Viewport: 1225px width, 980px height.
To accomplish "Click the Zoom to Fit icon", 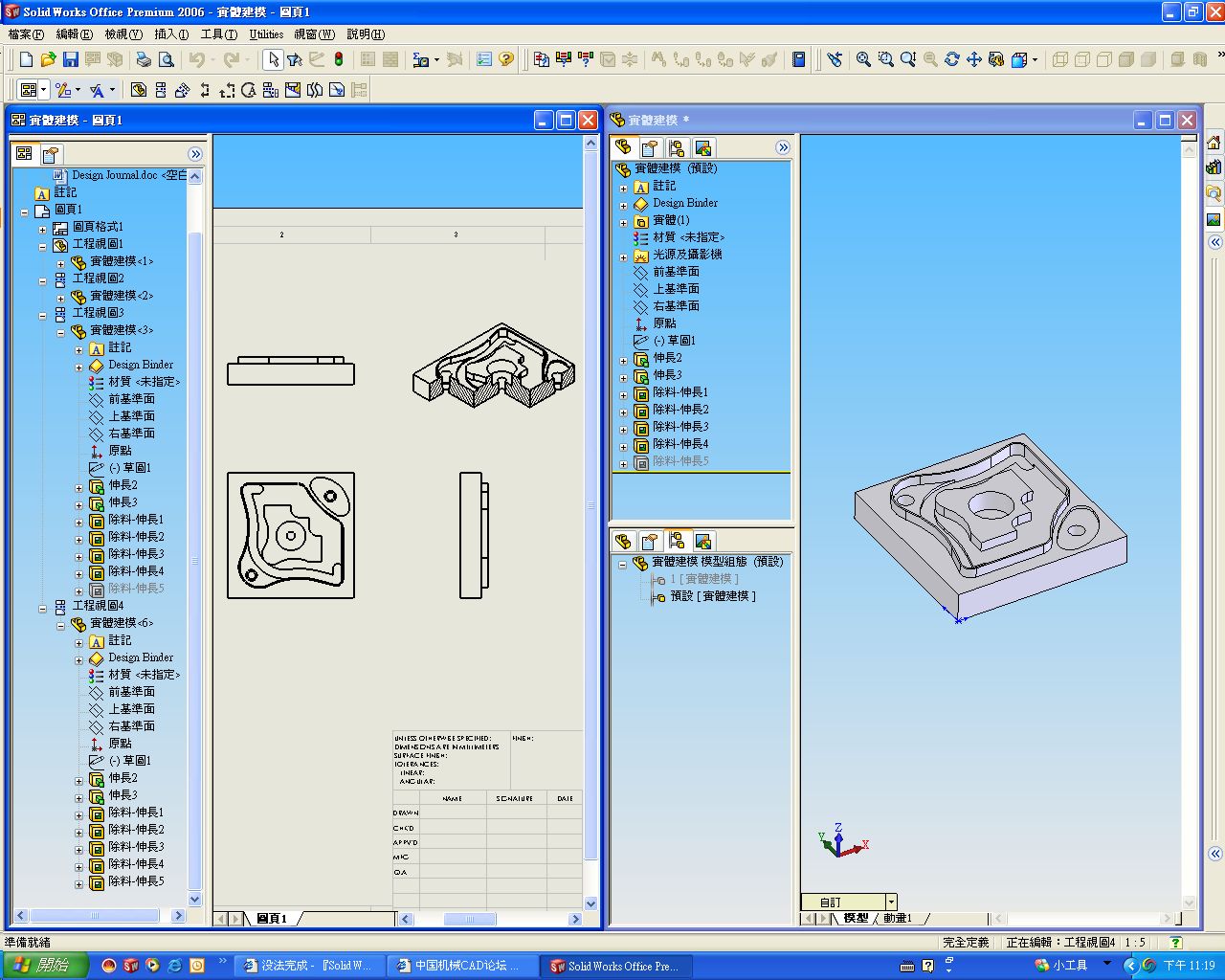I will (x=863, y=59).
